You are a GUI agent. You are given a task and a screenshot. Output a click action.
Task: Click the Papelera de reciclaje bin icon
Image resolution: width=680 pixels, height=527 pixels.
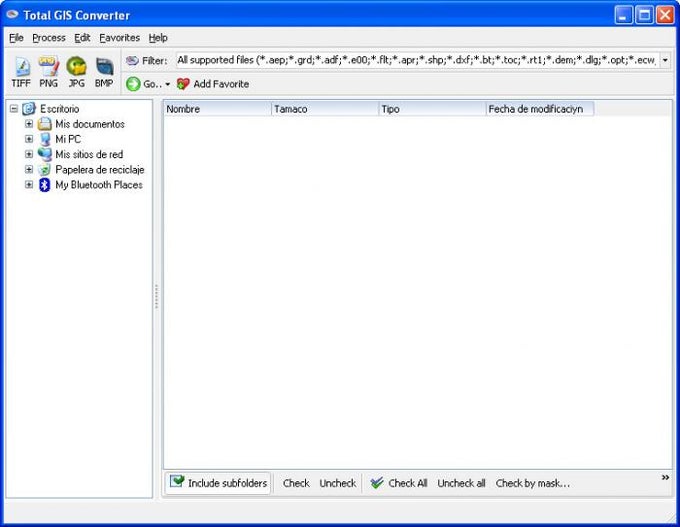coord(44,170)
